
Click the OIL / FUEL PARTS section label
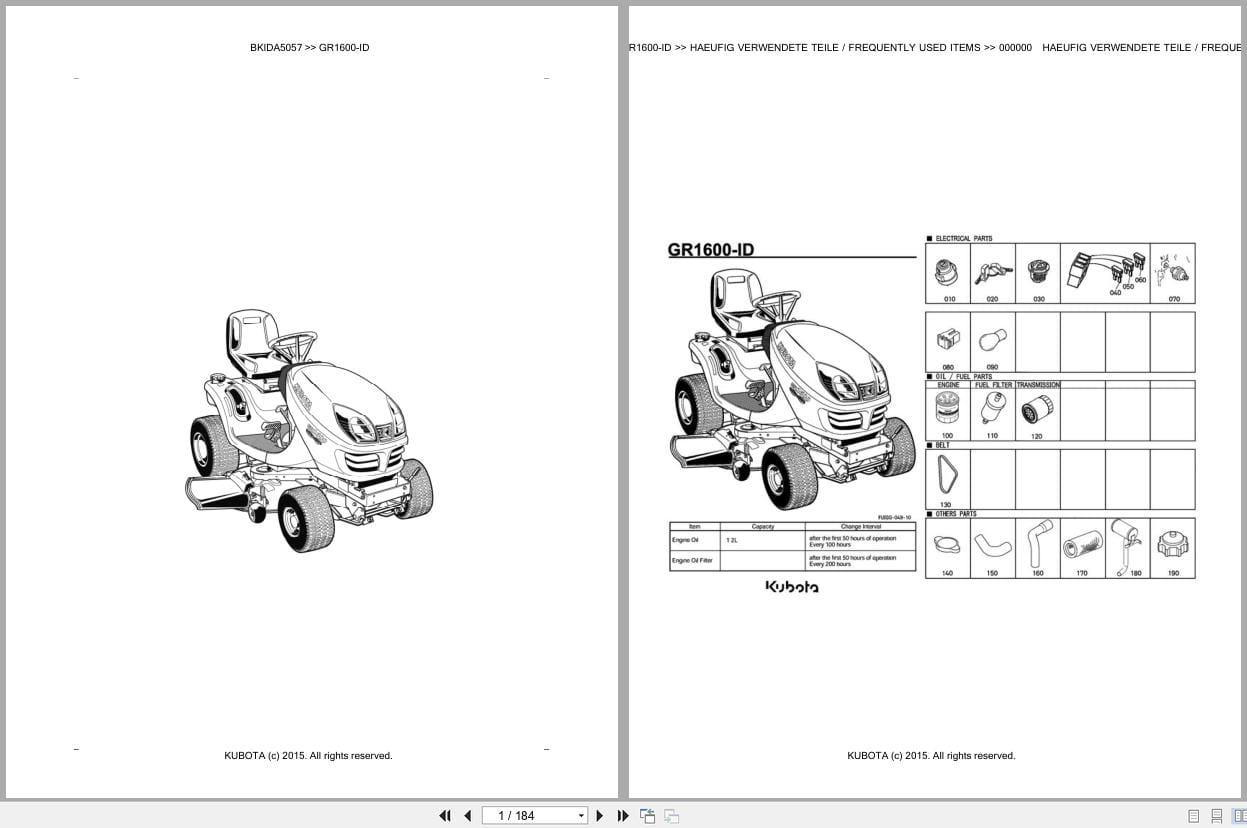coord(964,377)
